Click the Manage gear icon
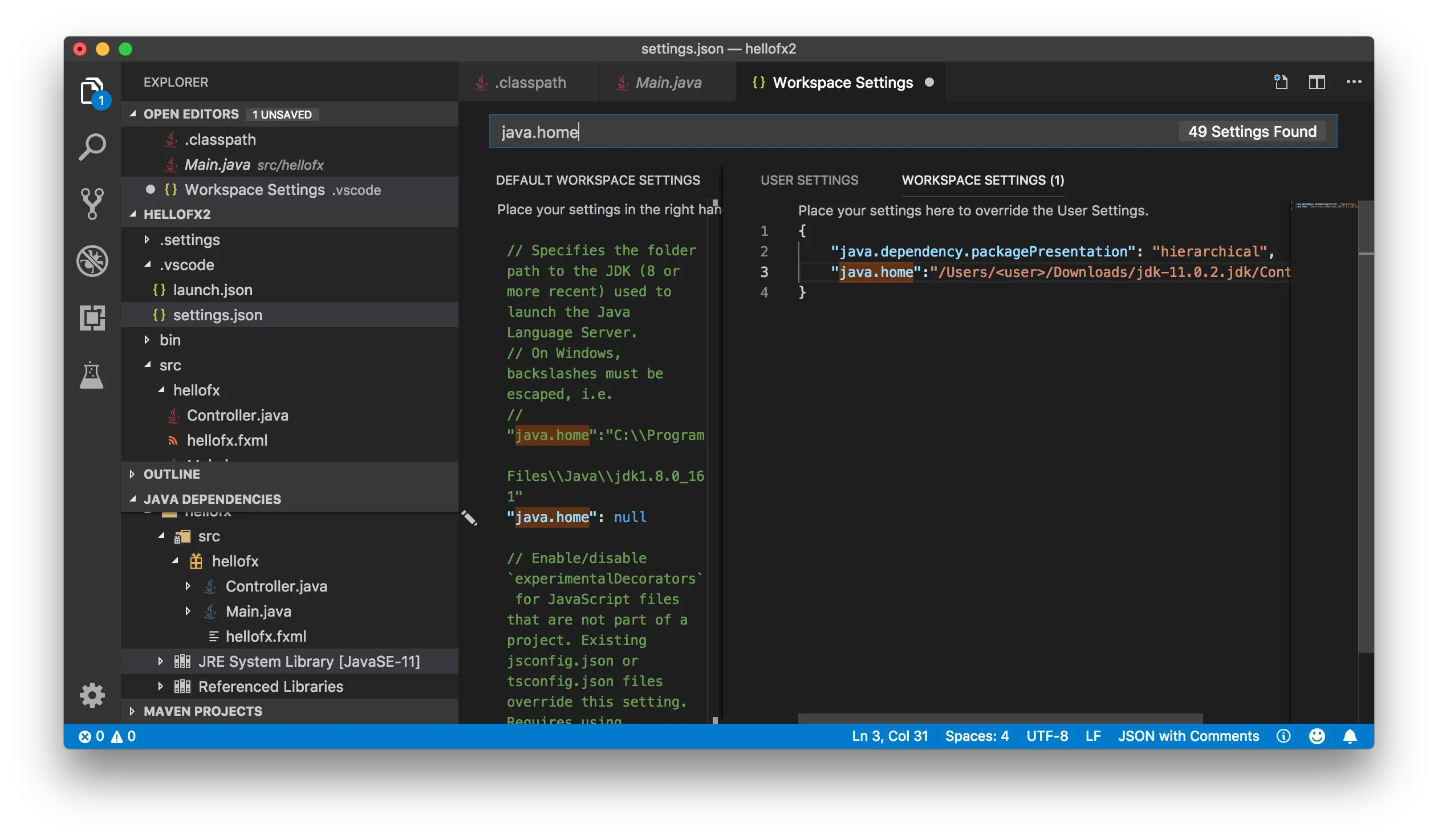The width and height of the screenshot is (1438, 840). click(x=92, y=695)
